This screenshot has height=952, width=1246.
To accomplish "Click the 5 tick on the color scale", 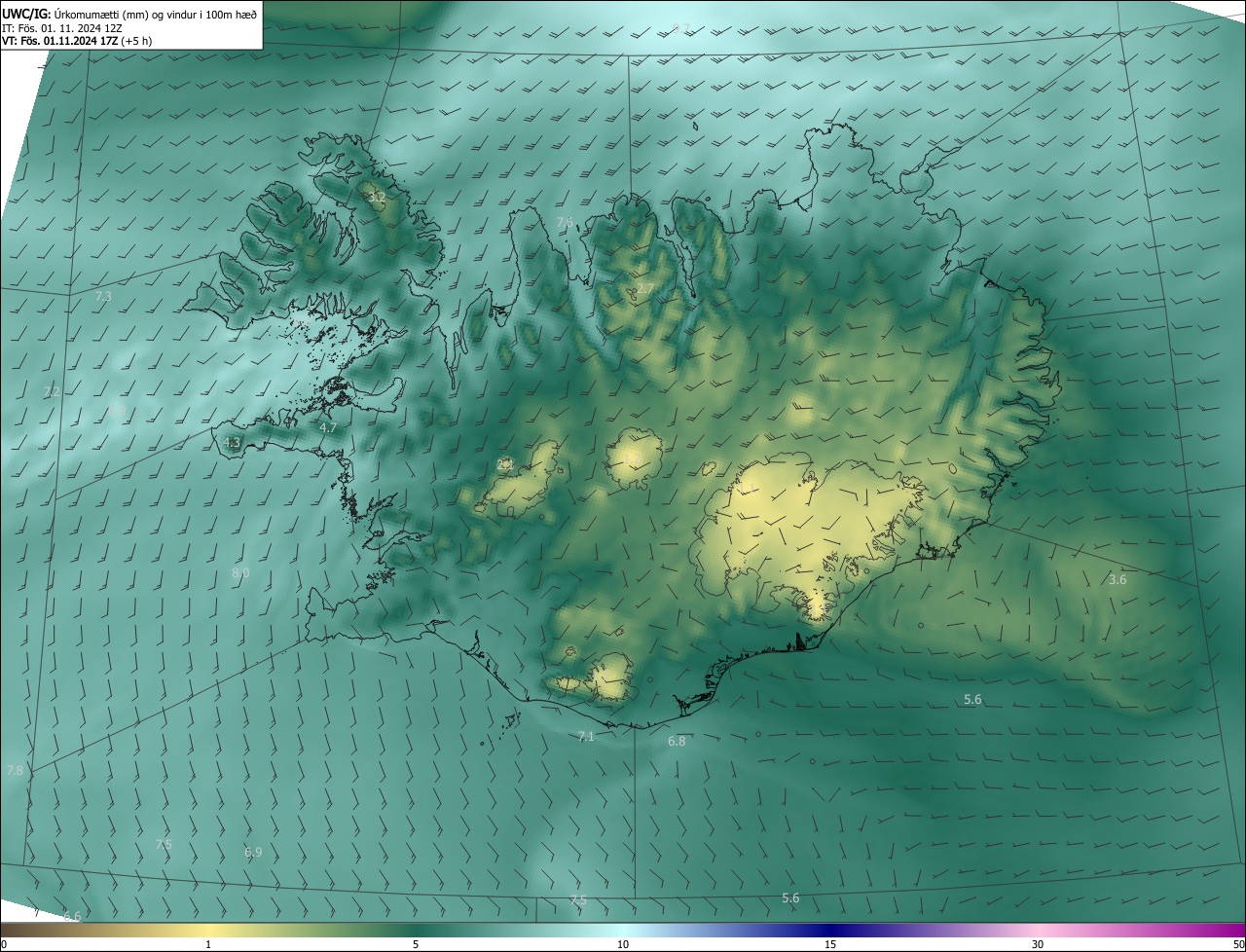I will (416, 944).
